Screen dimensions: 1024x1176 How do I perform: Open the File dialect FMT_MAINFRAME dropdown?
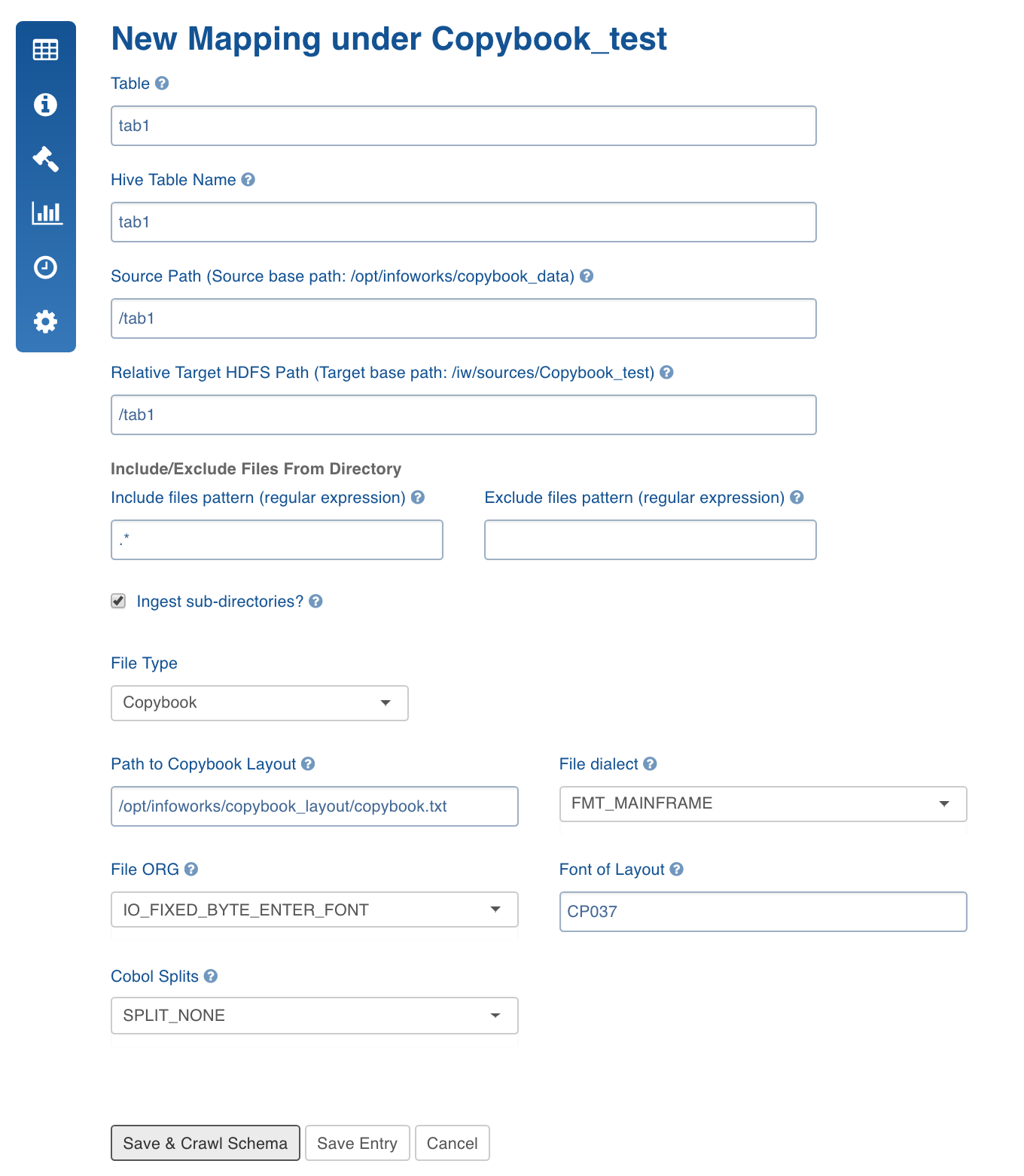coord(763,804)
